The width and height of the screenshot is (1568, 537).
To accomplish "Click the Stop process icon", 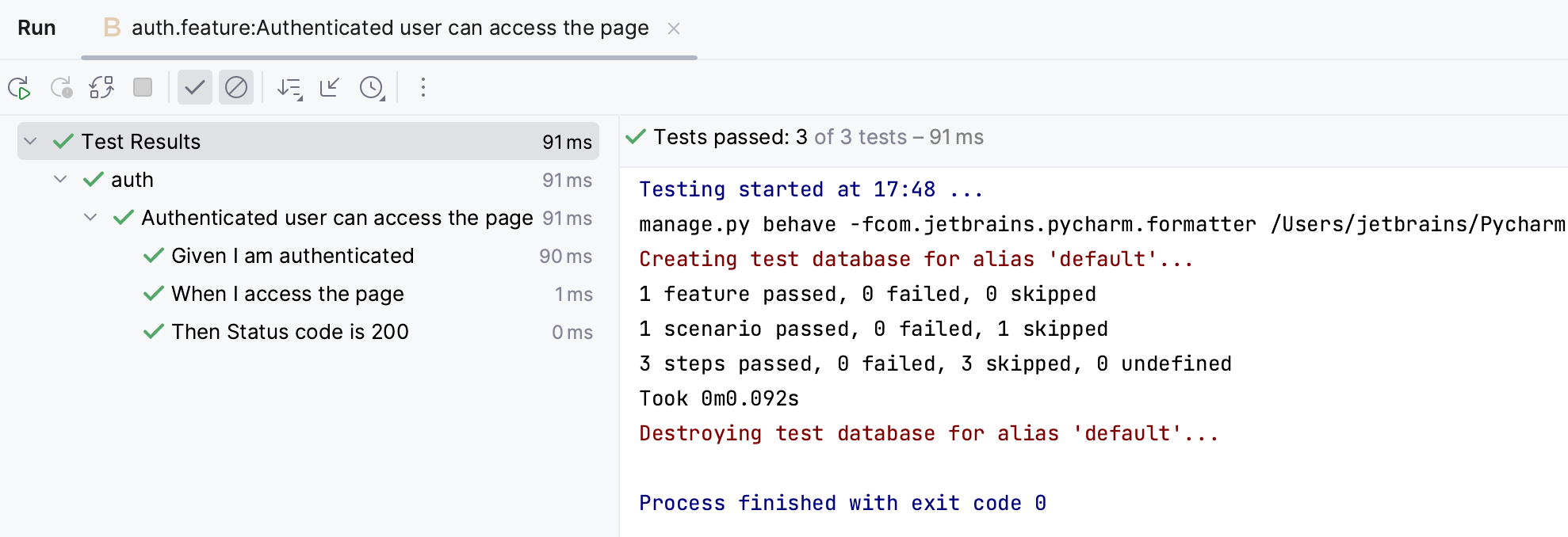I will coord(143,88).
